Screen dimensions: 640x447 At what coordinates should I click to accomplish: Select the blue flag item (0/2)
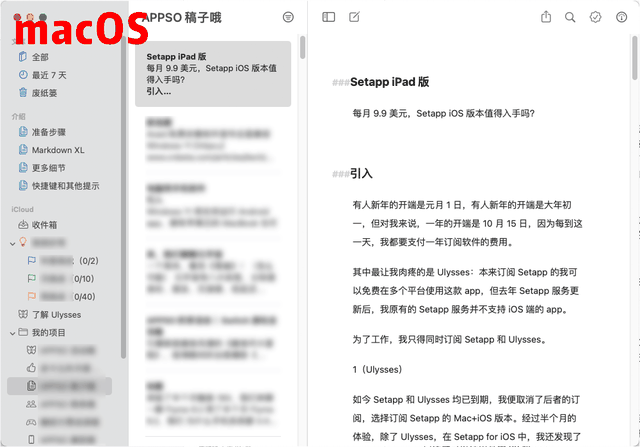65,260
